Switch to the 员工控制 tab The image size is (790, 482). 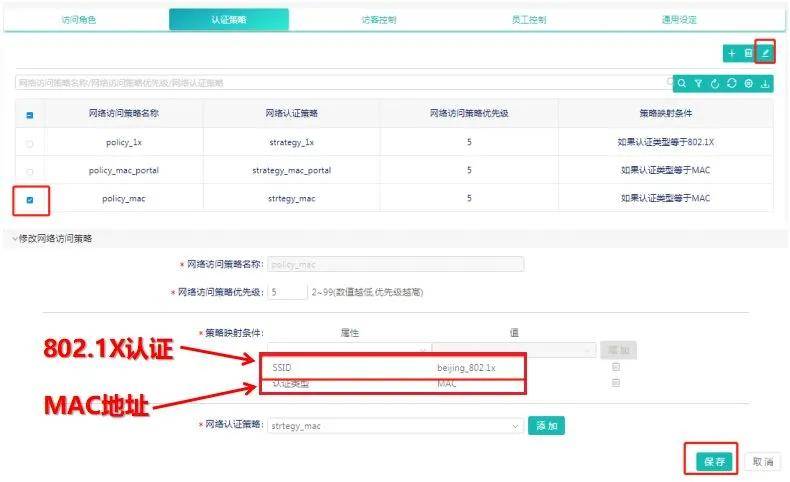[529, 20]
